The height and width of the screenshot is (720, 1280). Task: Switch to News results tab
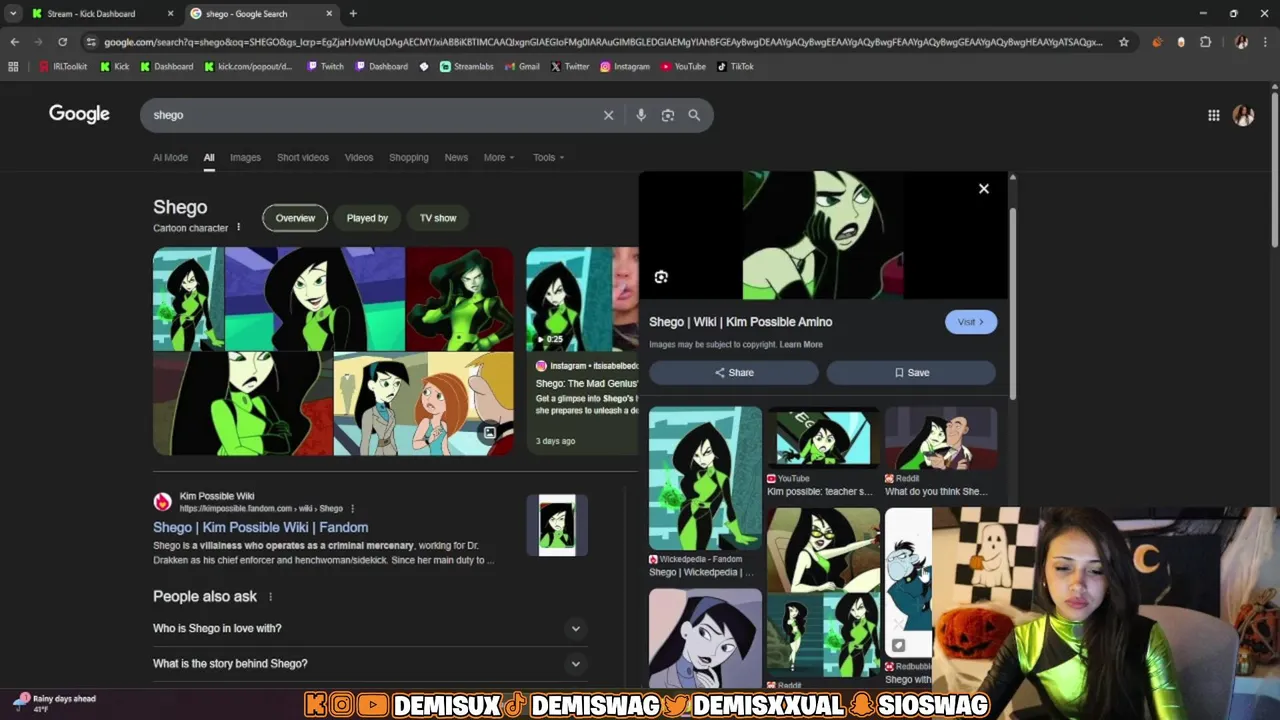point(456,157)
